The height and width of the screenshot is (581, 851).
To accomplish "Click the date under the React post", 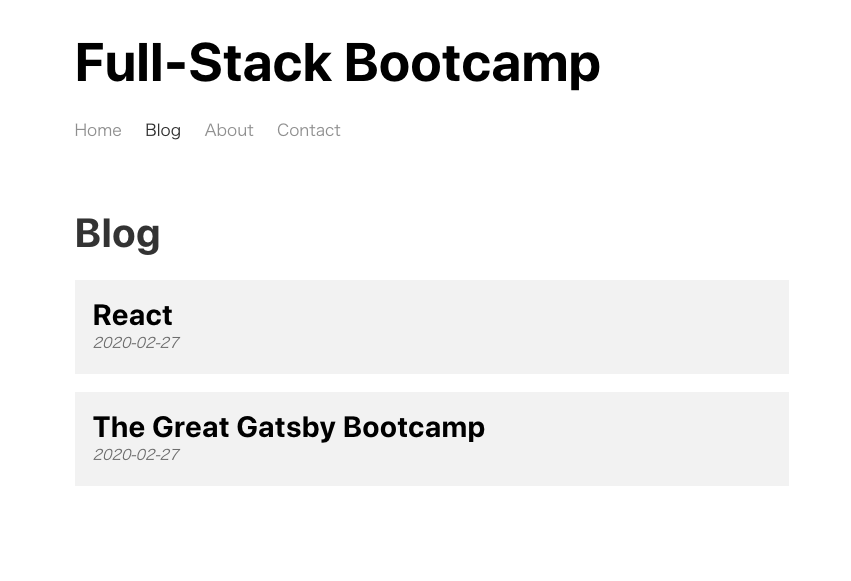I will pos(136,343).
